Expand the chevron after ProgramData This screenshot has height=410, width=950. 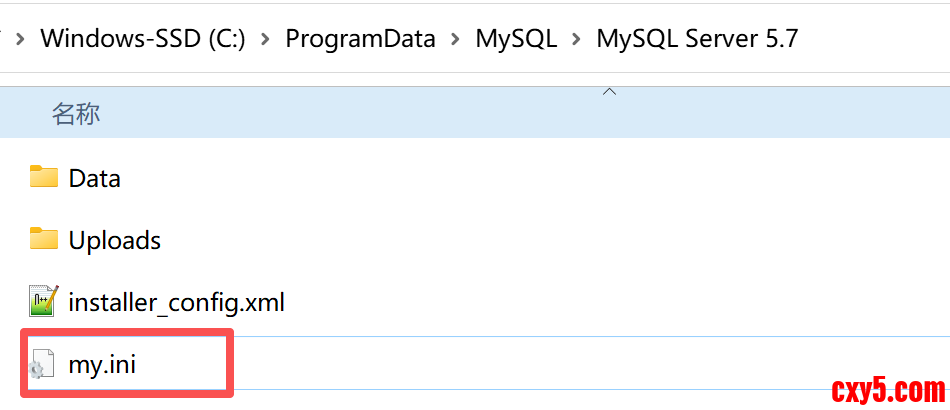(456, 39)
